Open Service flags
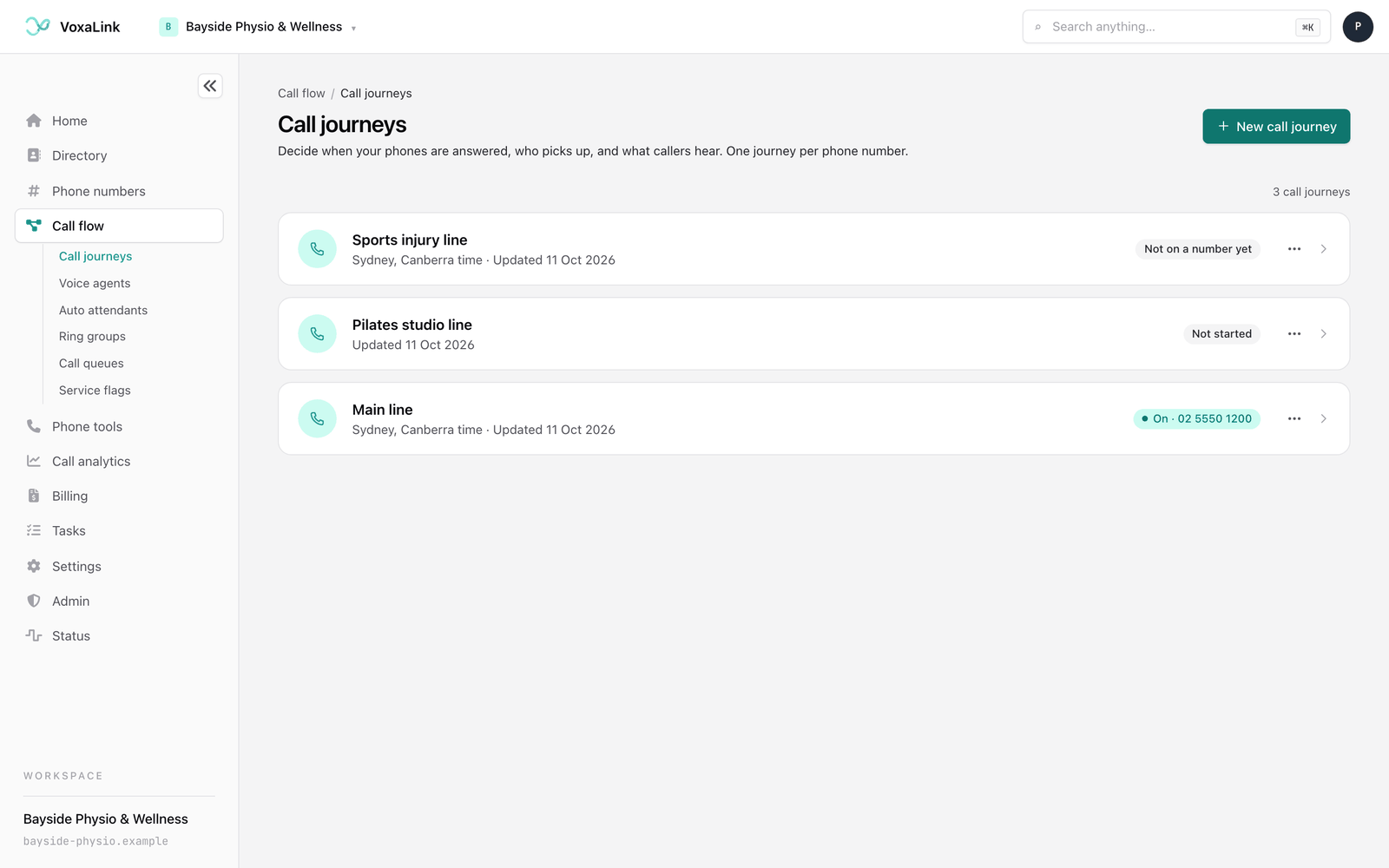Viewport: 1389px width, 868px height. (x=95, y=391)
